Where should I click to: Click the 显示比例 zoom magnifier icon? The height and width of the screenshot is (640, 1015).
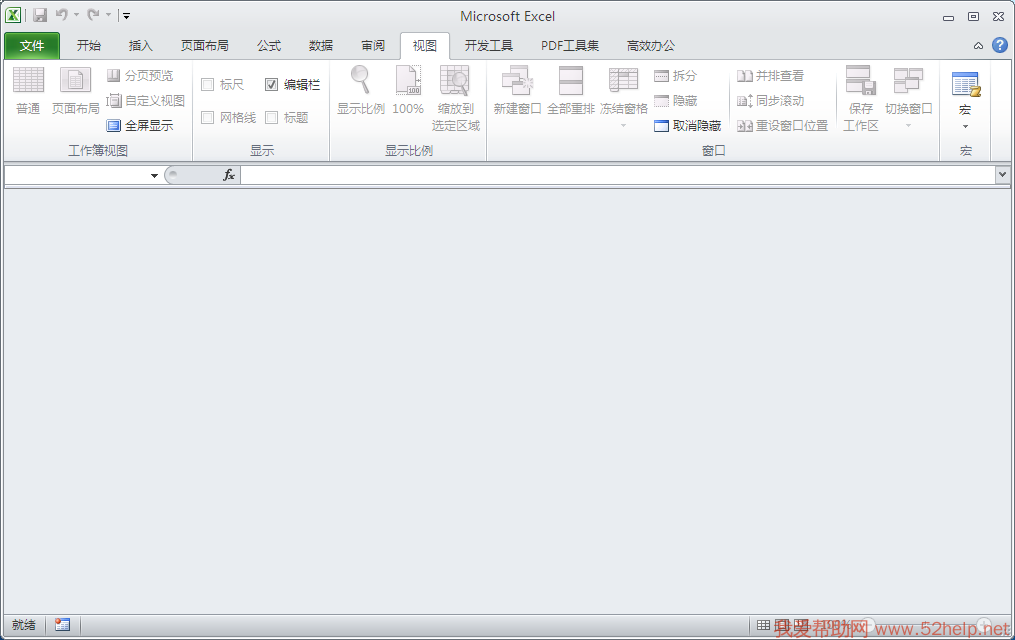(360, 80)
